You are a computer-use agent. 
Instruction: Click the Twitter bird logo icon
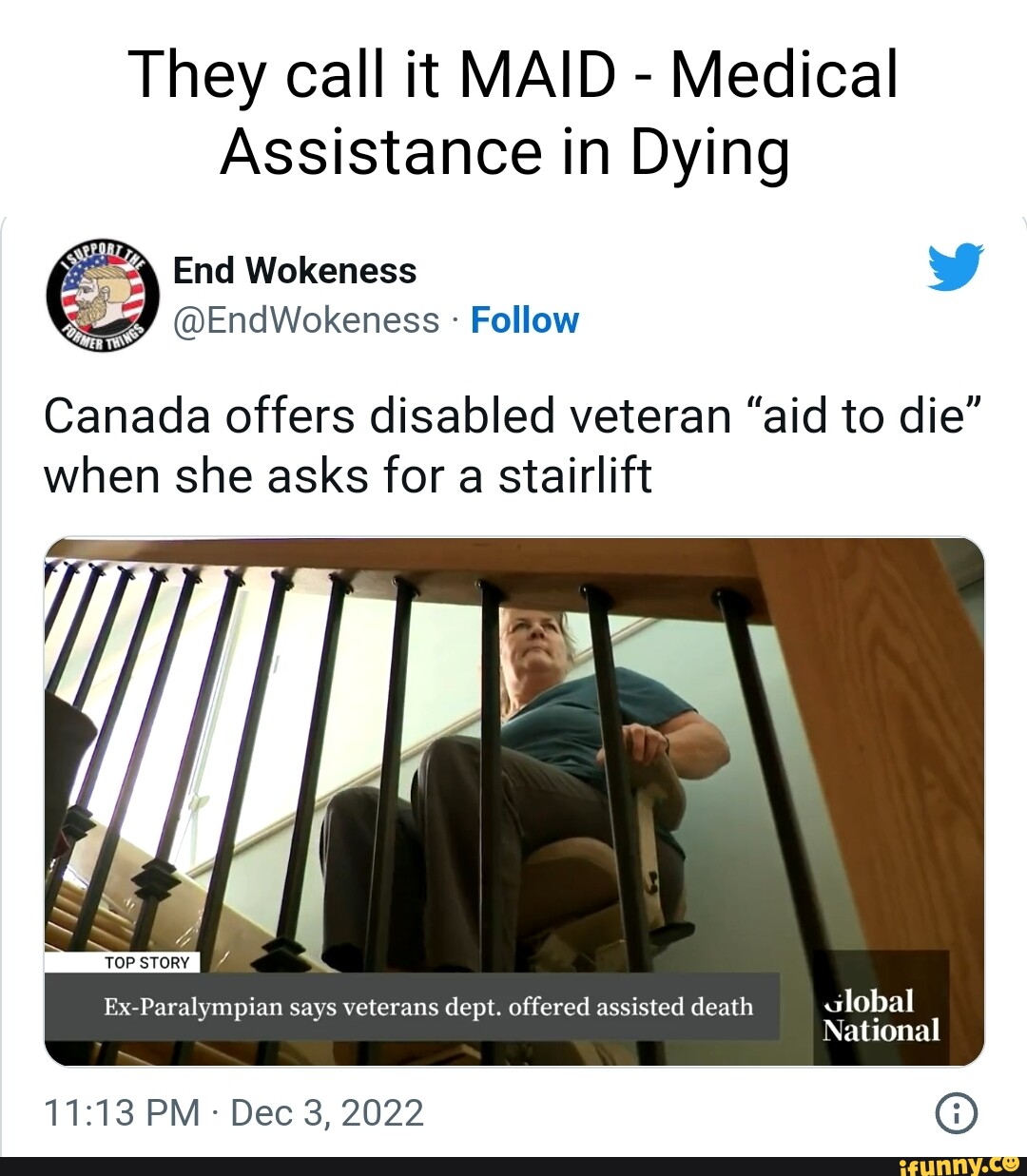[955, 267]
